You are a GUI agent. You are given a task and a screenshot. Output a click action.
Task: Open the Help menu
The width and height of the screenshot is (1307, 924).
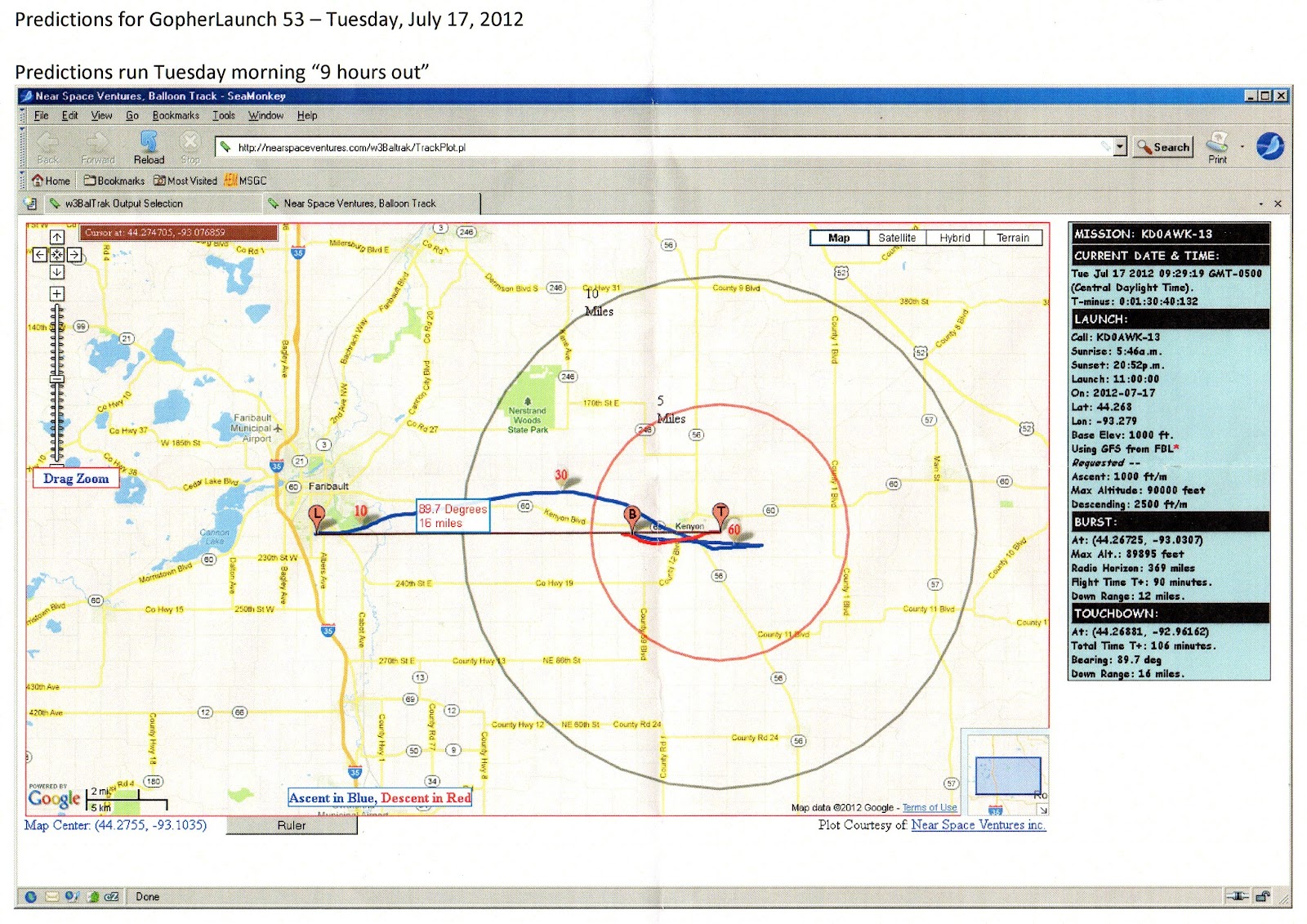coord(307,115)
